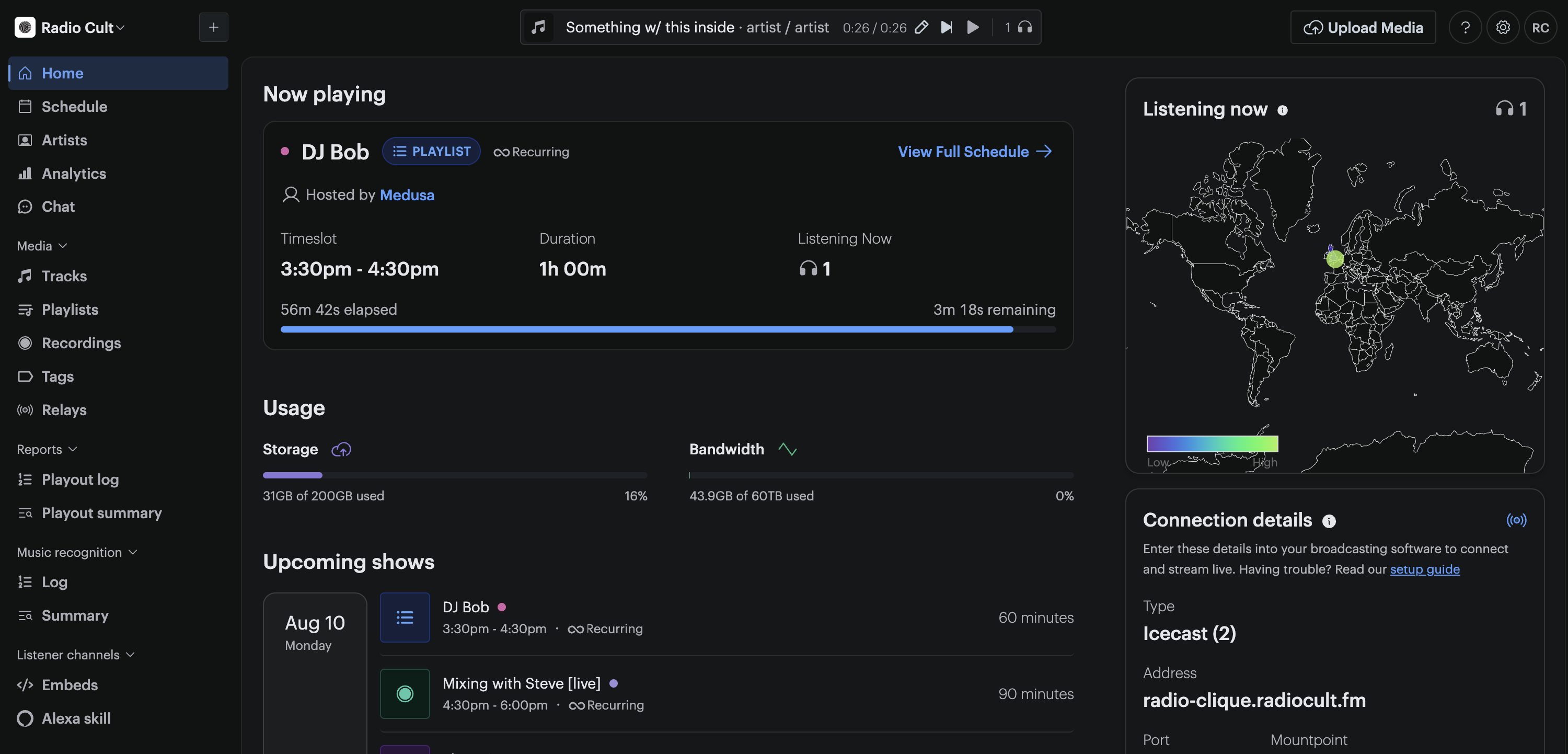The height and width of the screenshot is (754, 1568).
Task: Click the plus add button in sidebar
Action: [214, 27]
